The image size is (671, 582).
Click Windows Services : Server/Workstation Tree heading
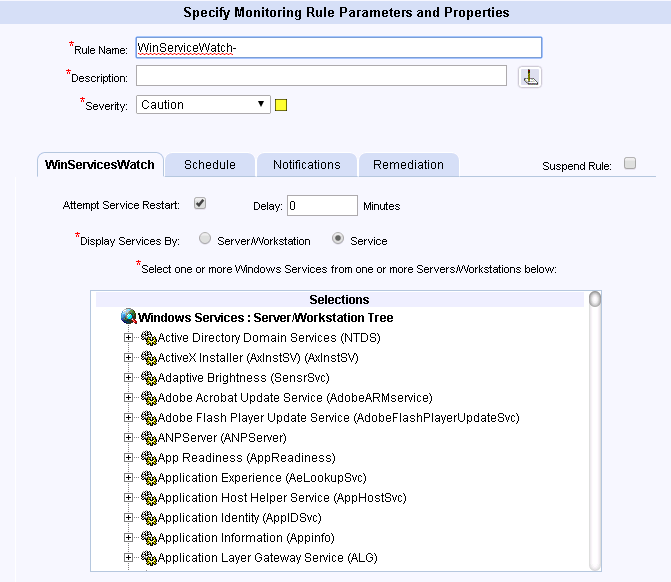tap(265, 318)
